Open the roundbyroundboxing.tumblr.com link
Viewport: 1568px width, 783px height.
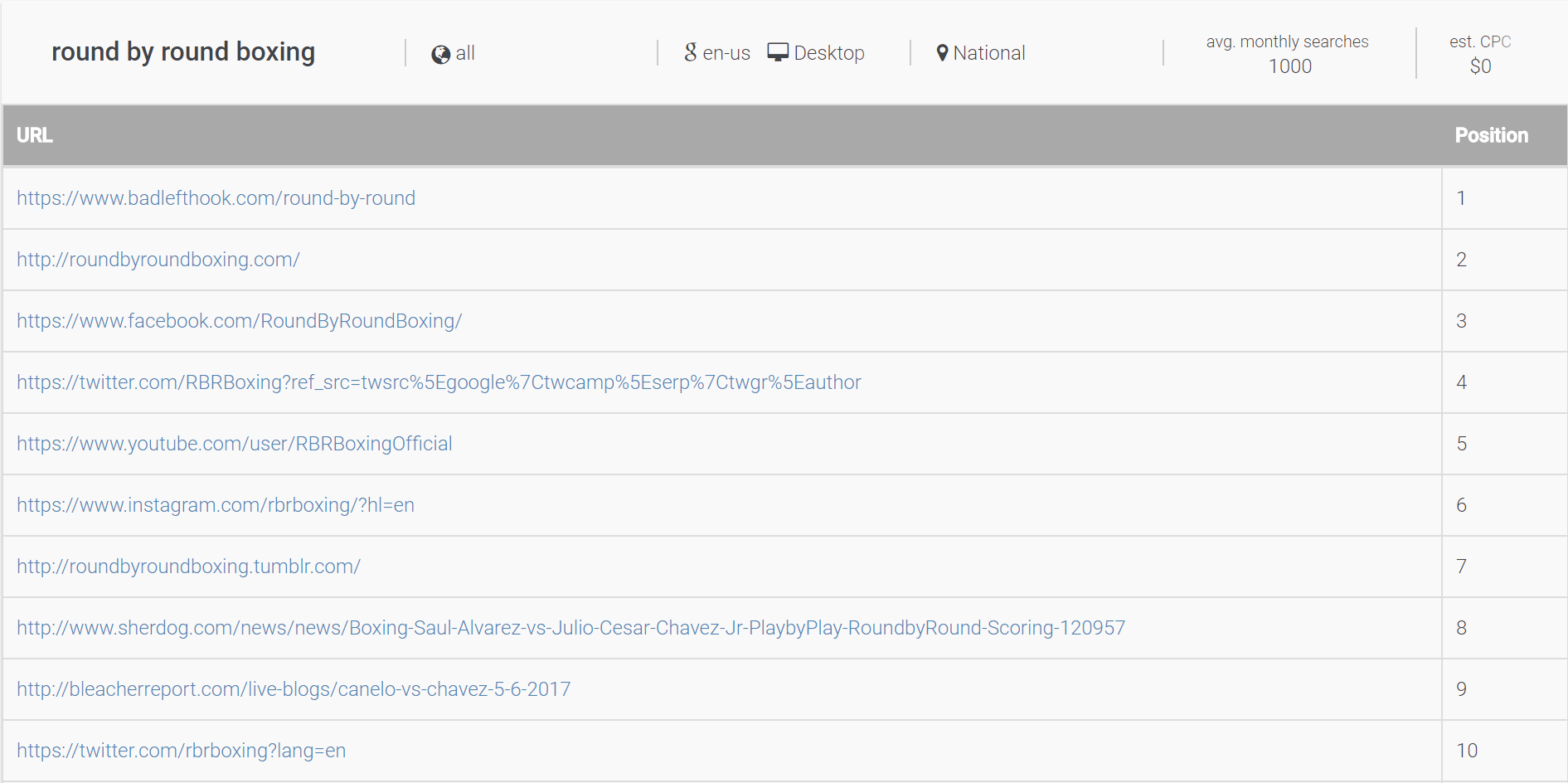(188, 567)
